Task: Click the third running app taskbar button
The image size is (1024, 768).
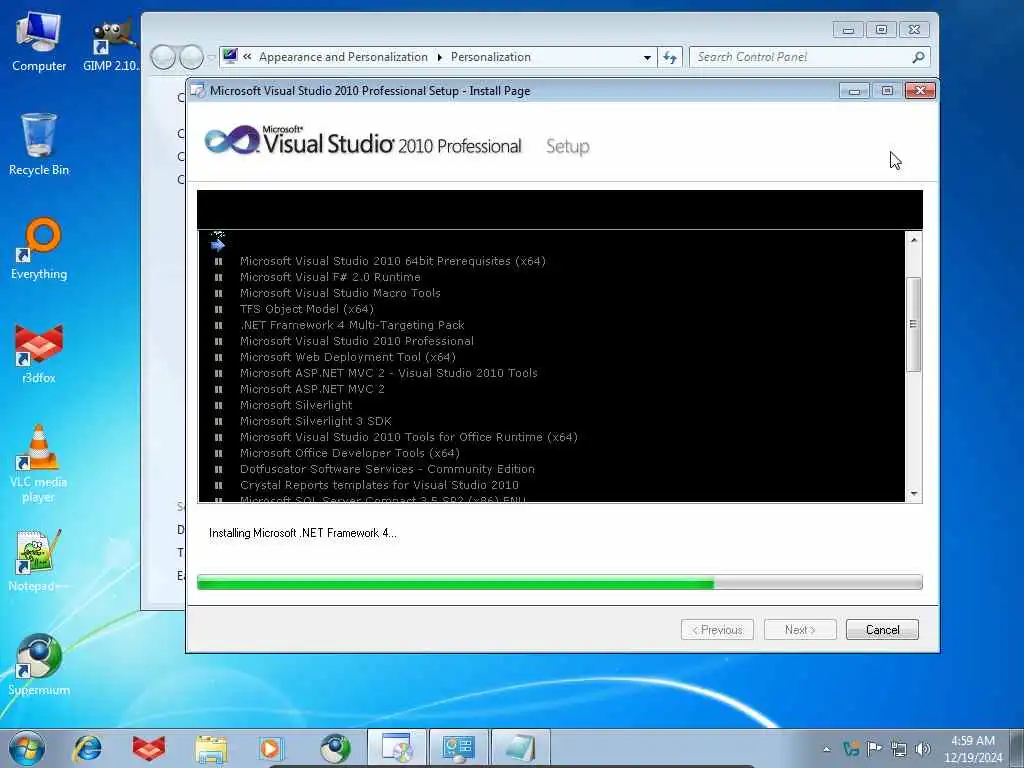Action: [520, 748]
